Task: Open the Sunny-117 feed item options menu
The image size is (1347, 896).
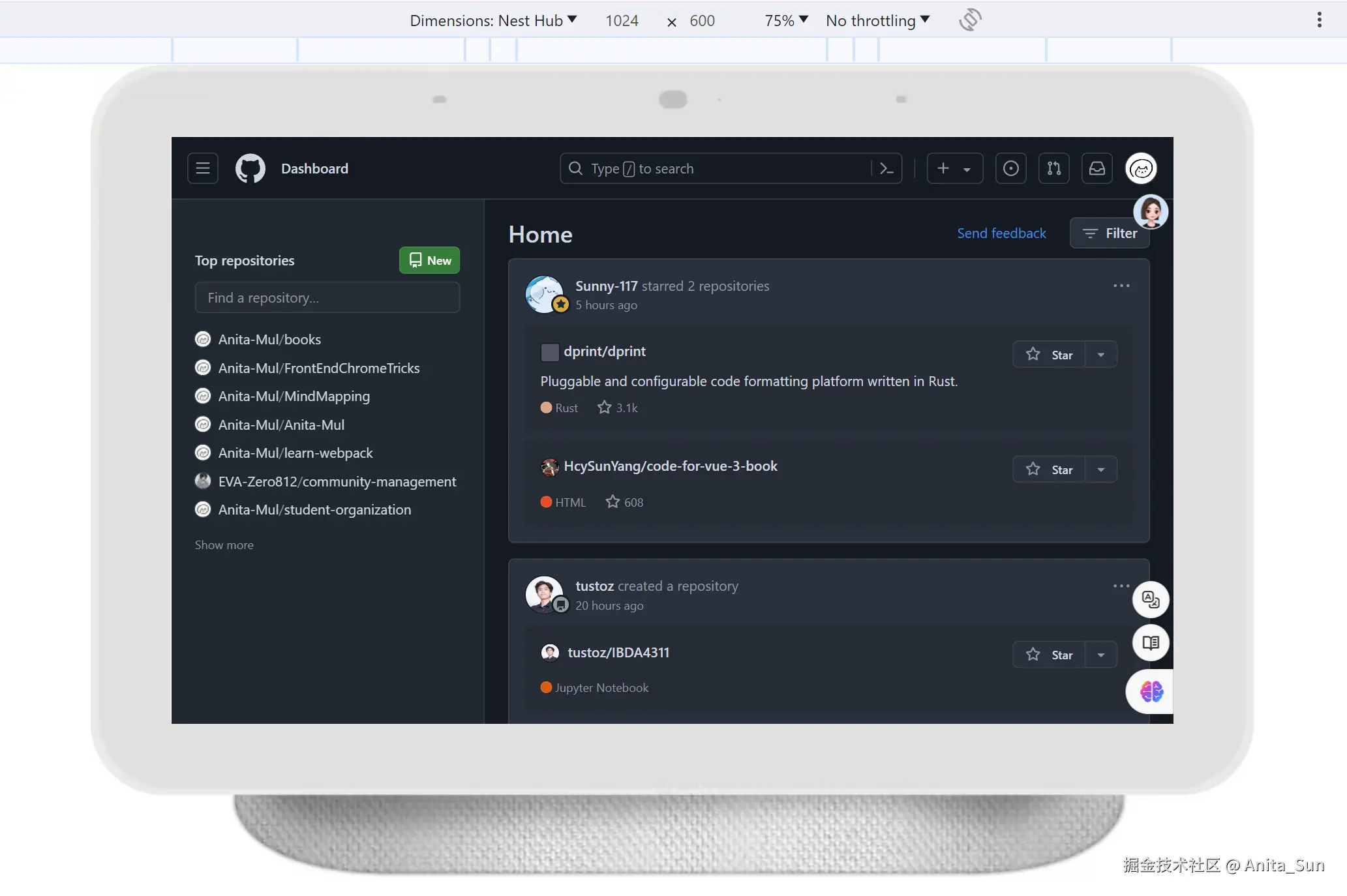Action: [1121, 286]
